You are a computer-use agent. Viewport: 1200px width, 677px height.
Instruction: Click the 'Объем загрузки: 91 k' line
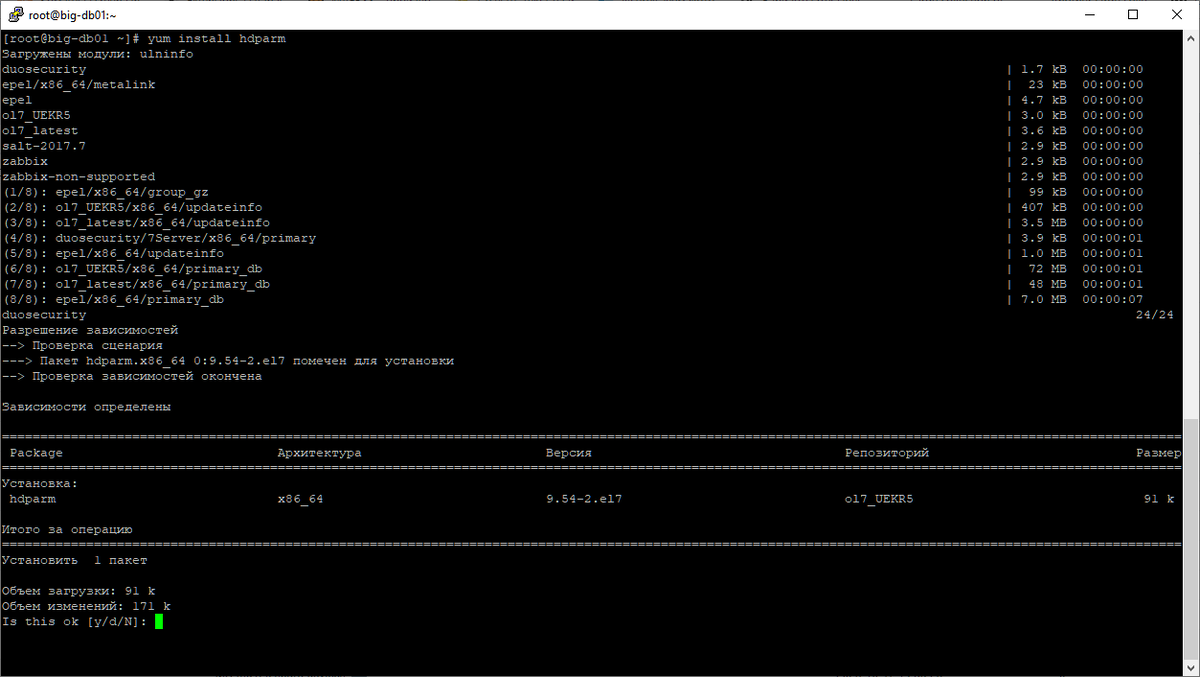coord(79,591)
